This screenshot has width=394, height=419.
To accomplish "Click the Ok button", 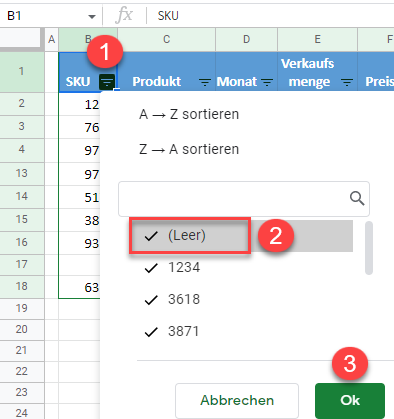I will point(350,400).
